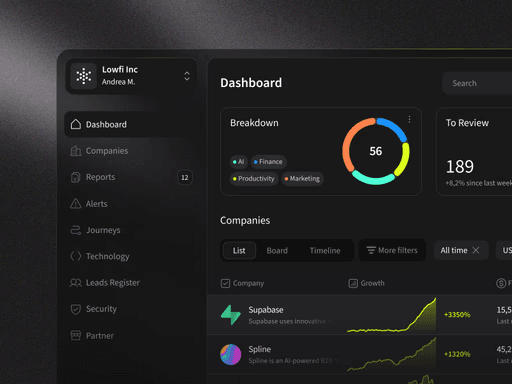Click the Lowfi Inc logo icon
The image size is (512, 384).
coord(84,76)
